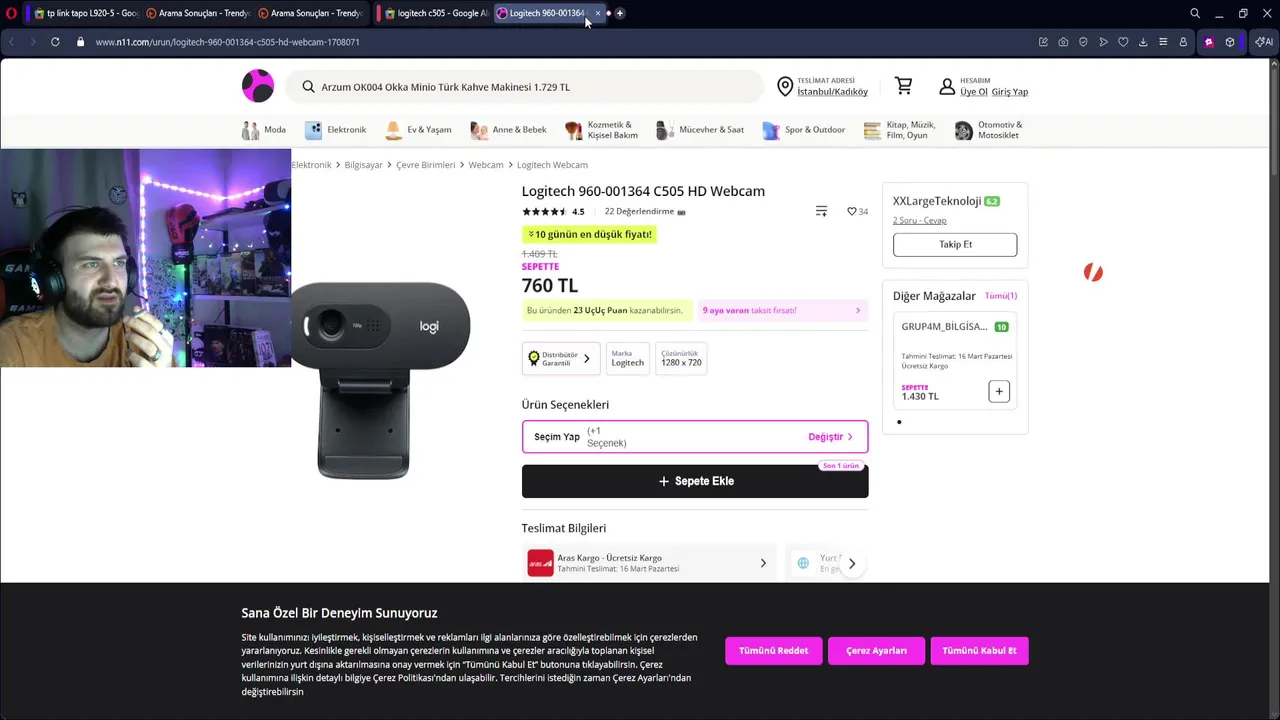Go back with the browser back arrow
The height and width of the screenshot is (720, 1280).
11,42
